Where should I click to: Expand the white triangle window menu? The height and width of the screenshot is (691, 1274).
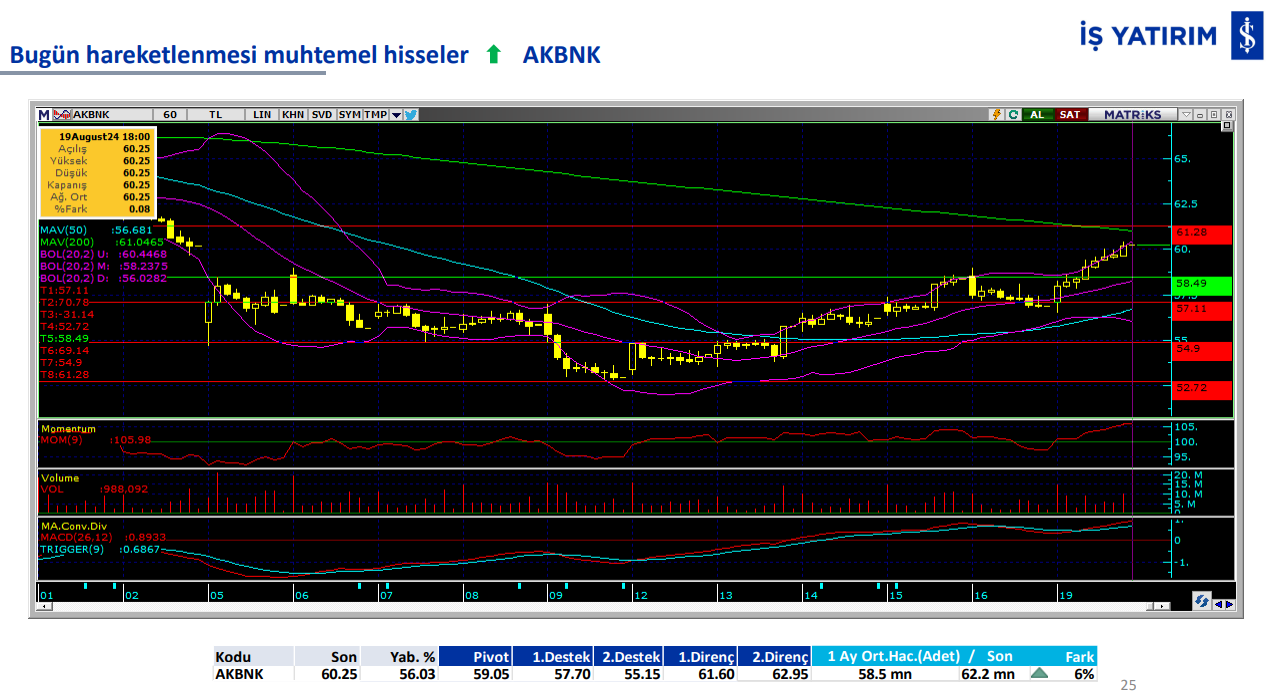[x=1186, y=115]
